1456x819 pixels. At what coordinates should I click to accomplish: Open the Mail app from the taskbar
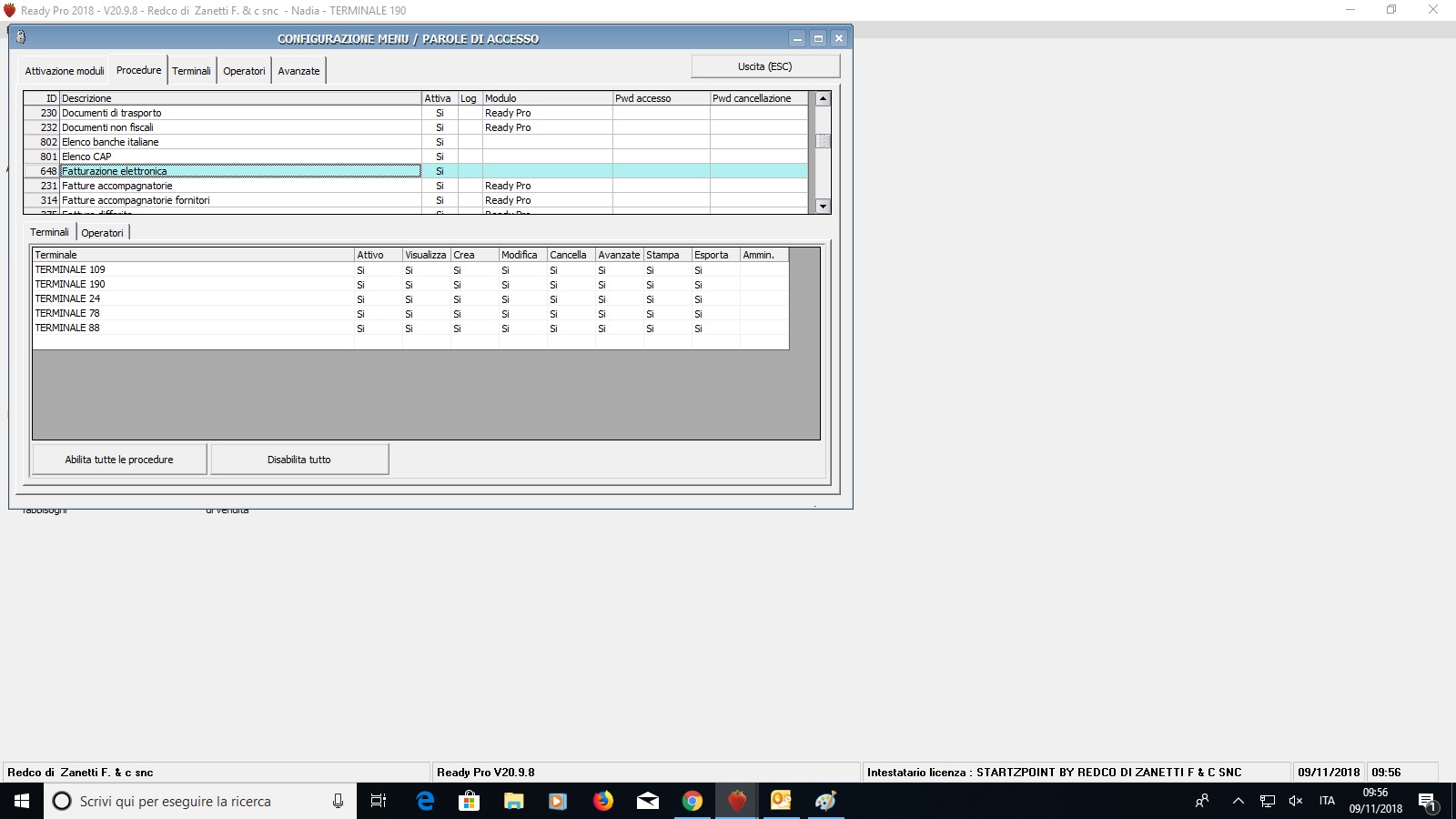tap(647, 801)
